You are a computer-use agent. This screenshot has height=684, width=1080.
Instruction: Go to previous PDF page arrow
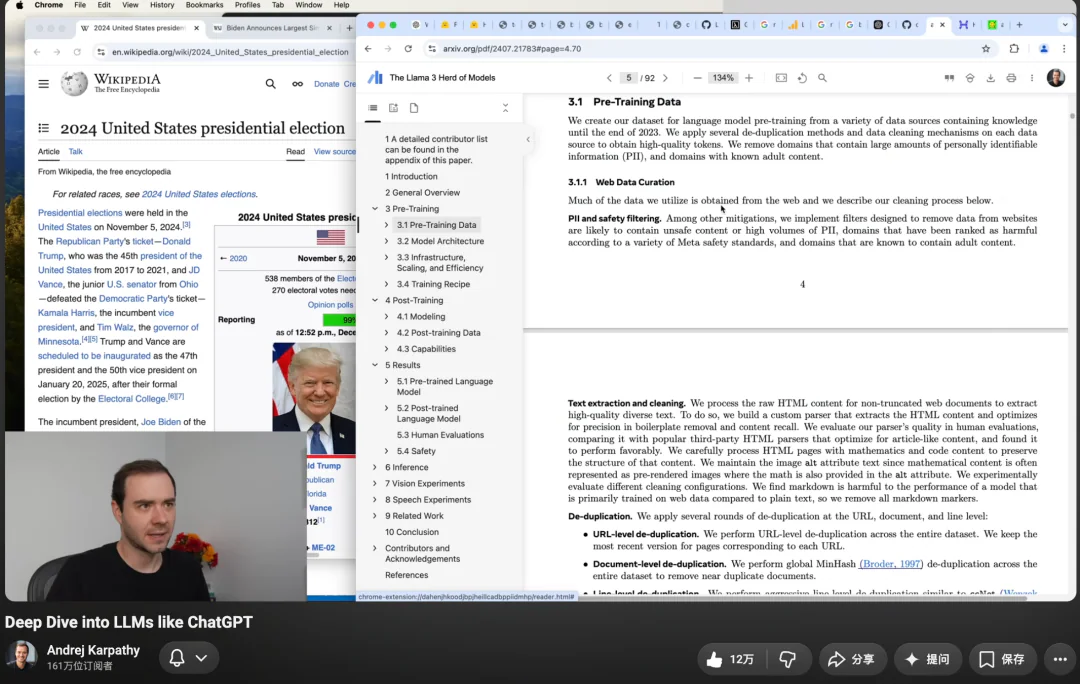pos(609,78)
